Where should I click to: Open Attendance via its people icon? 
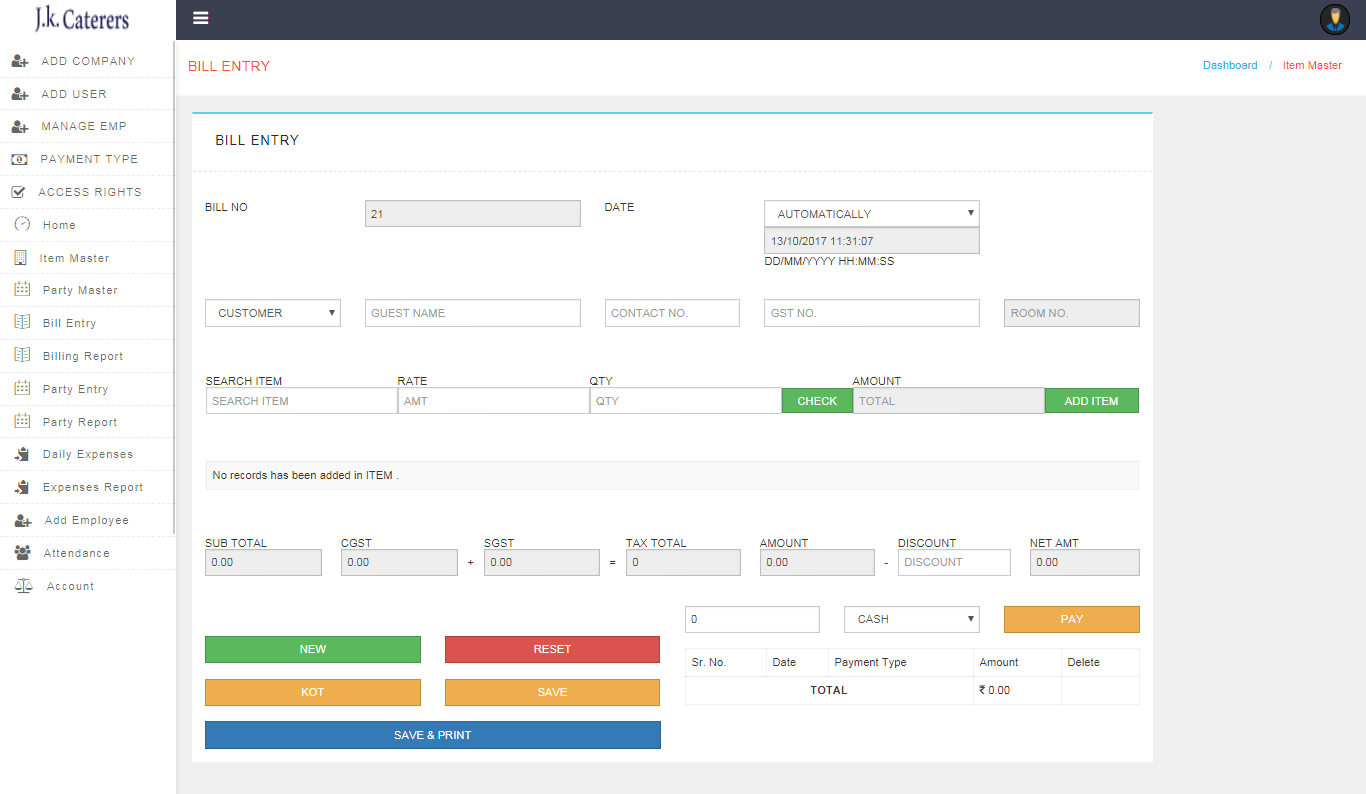tap(20, 552)
